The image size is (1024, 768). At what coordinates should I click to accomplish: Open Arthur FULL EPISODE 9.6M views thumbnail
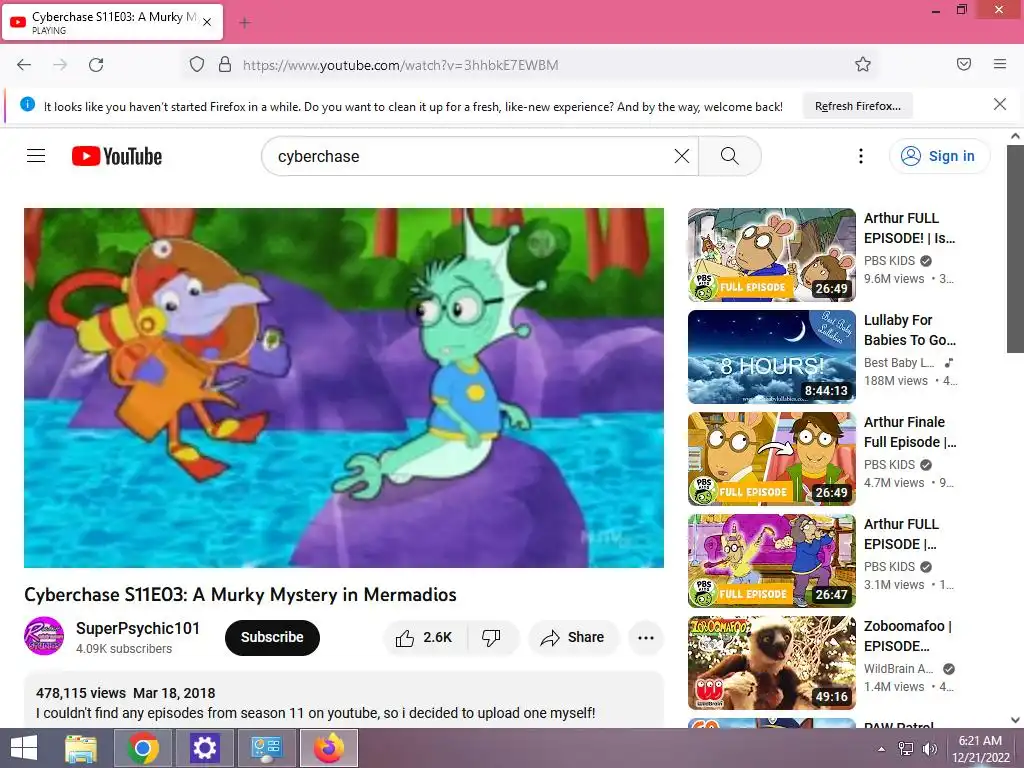coord(771,255)
